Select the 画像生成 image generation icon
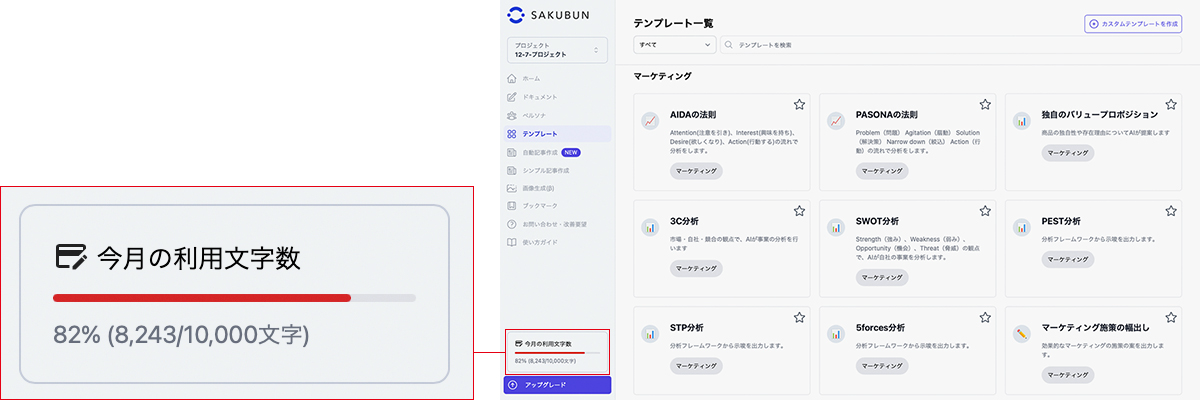This screenshot has height=400, width=1200. point(512,188)
